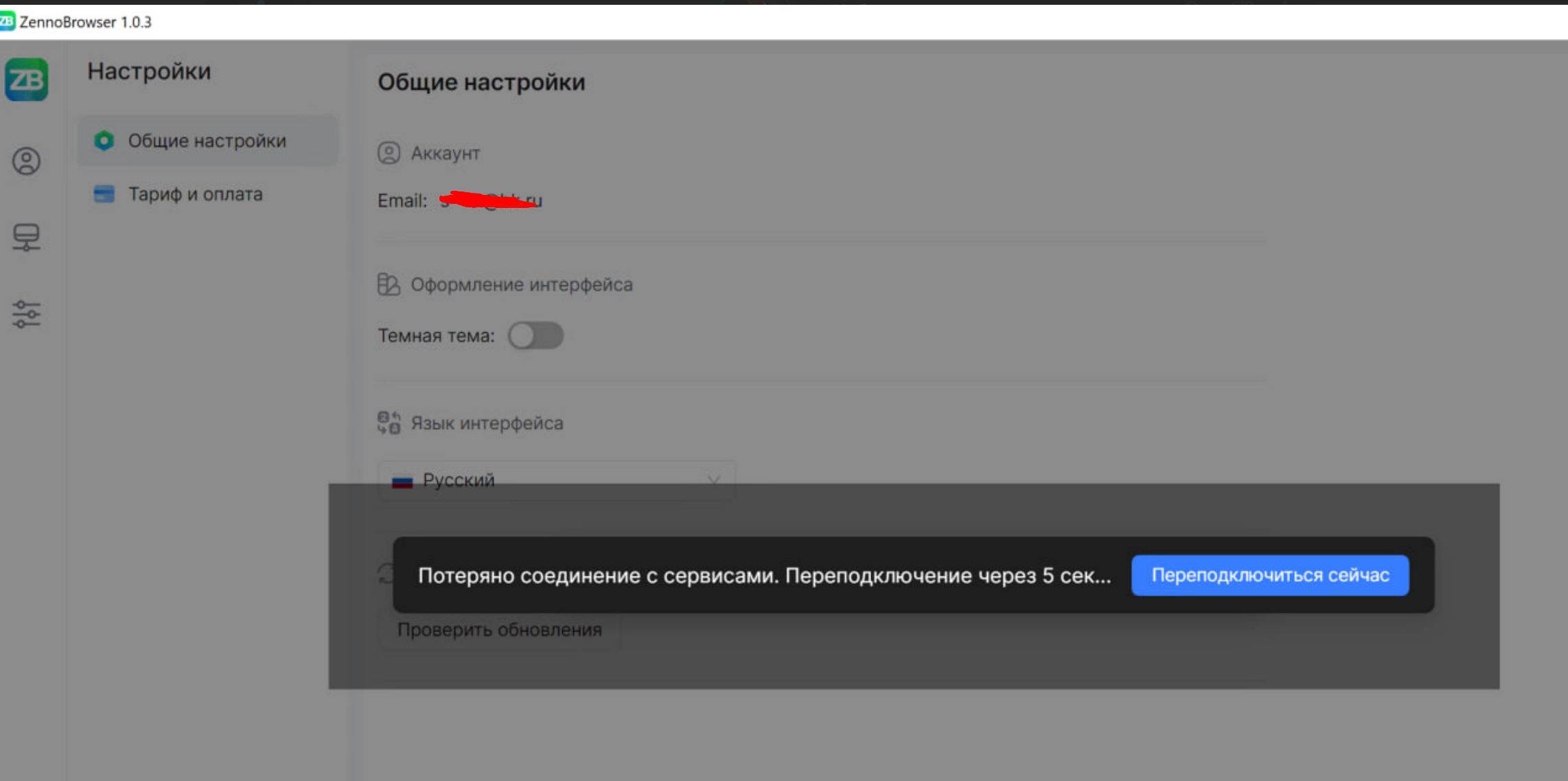Click the Аккаунт section user icon
Screen dimensions: 1568x781
point(389,152)
